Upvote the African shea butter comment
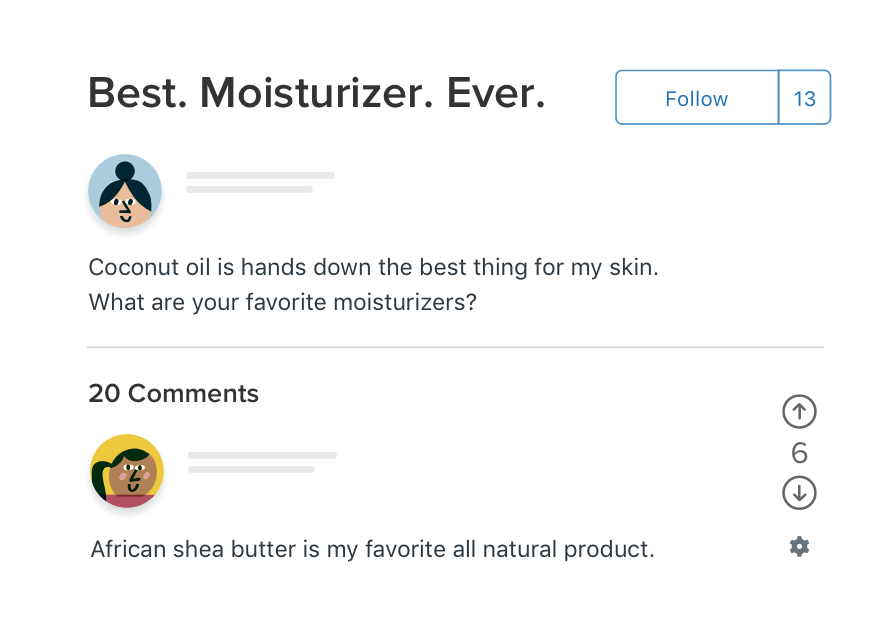The height and width of the screenshot is (626, 894). pyautogui.click(x=799, y=411)
